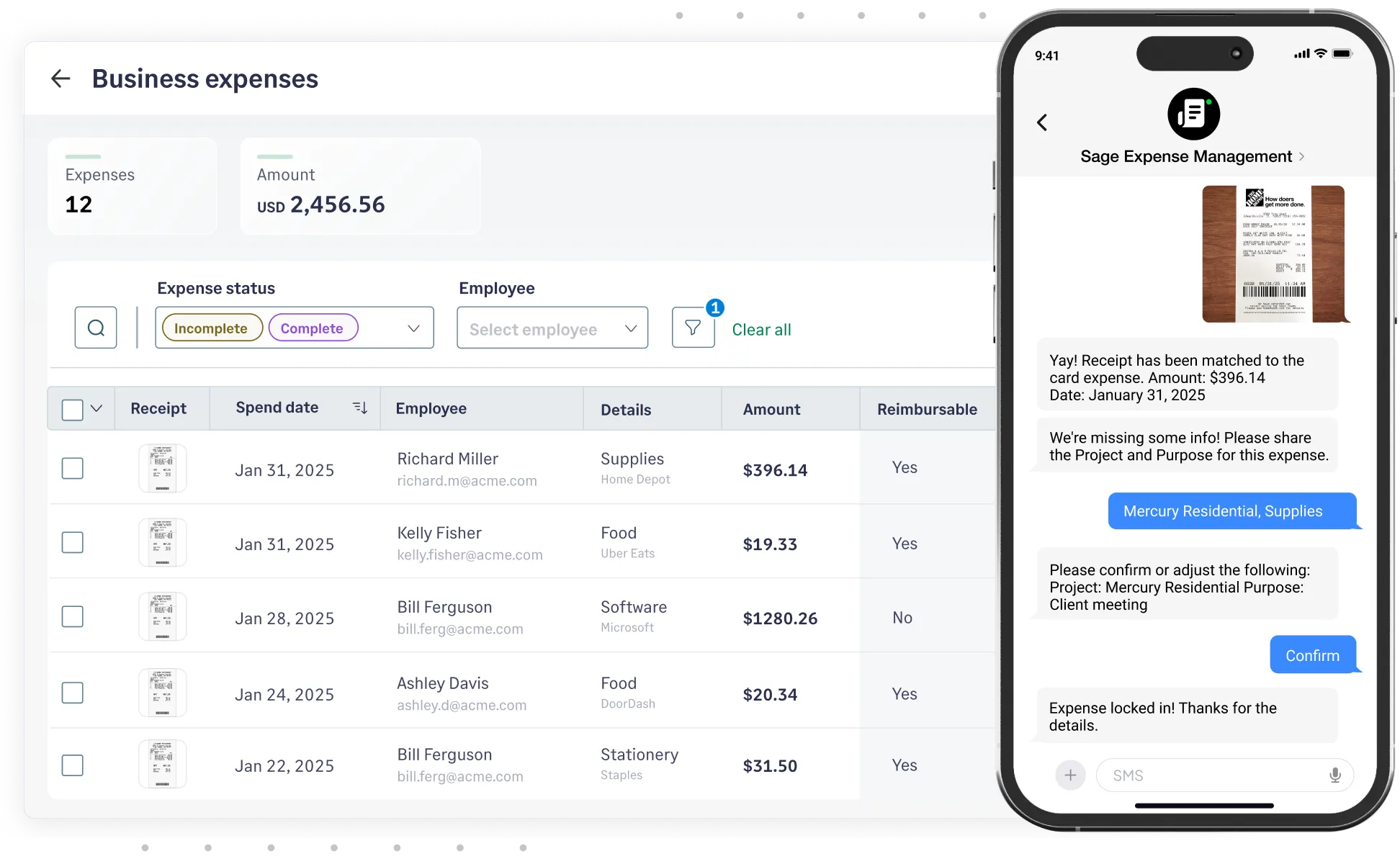Expand the Expense status dropdown
Screen dimensions: 1400x864
coord(413,328)
